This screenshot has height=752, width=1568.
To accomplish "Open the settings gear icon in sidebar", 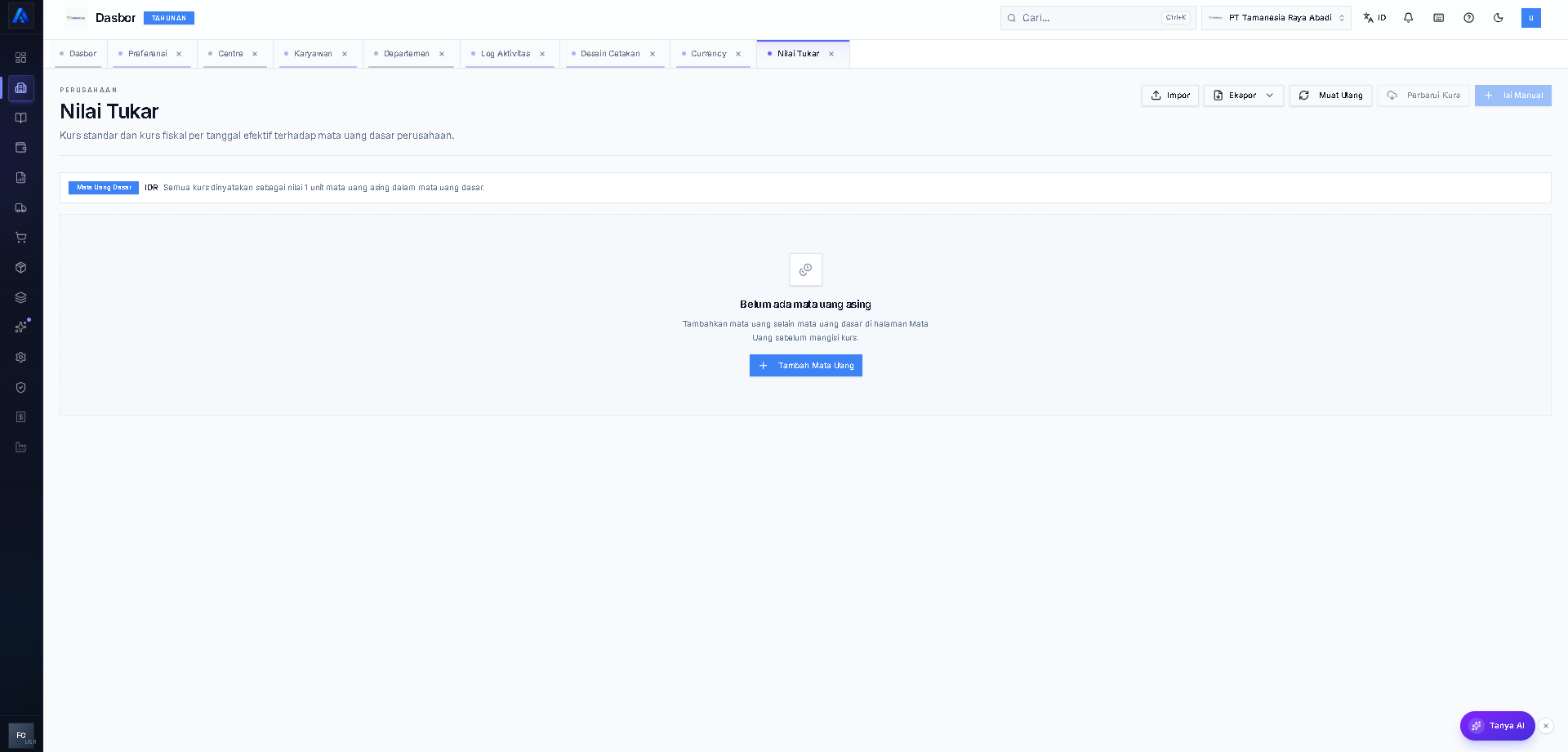I will [21, 358].
